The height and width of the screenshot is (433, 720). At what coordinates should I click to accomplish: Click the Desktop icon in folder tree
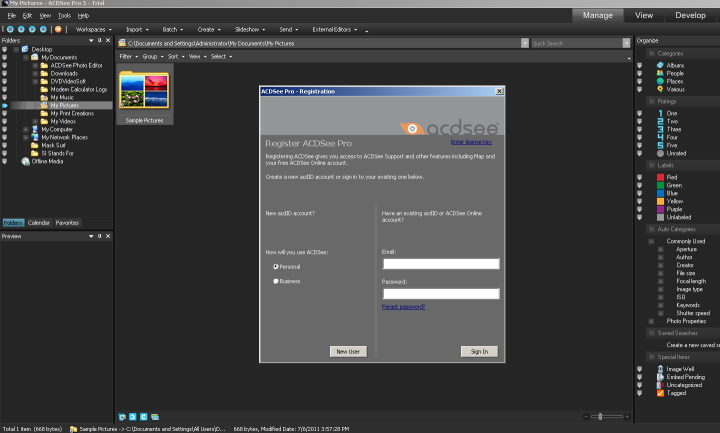[25, 48]
